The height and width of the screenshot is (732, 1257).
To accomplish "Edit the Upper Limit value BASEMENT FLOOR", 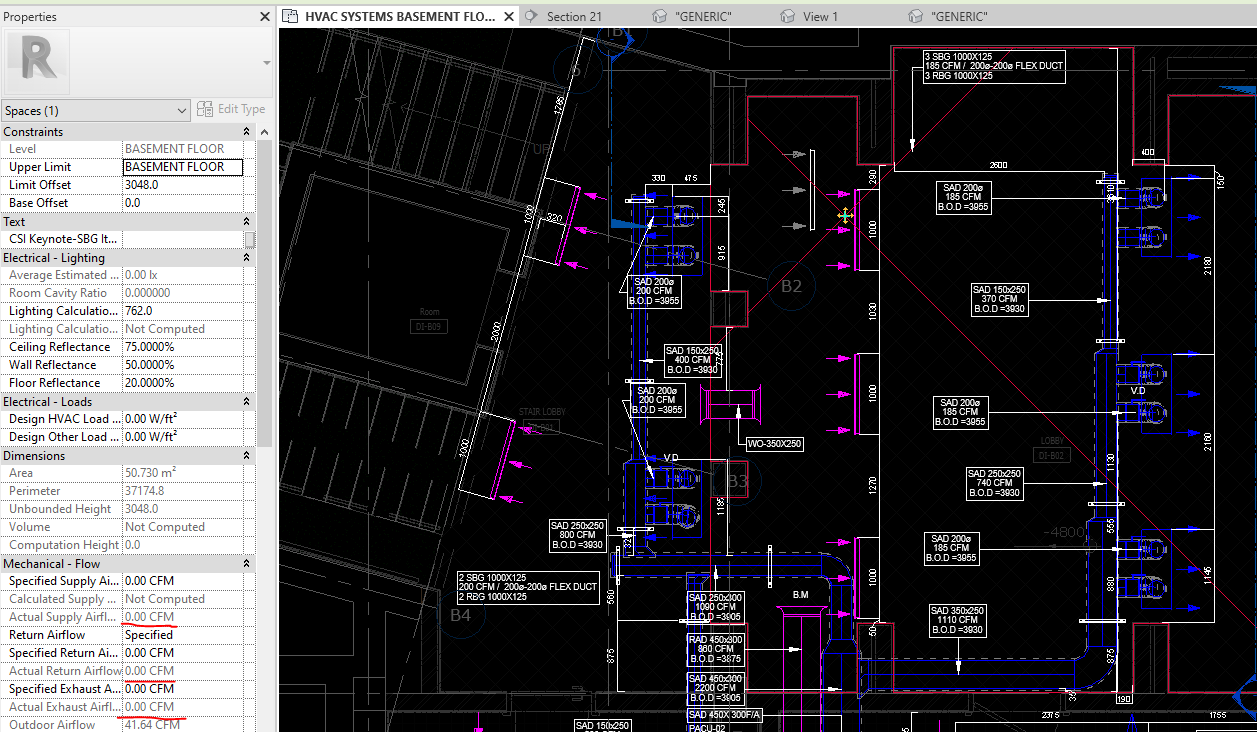I will 183,166.
